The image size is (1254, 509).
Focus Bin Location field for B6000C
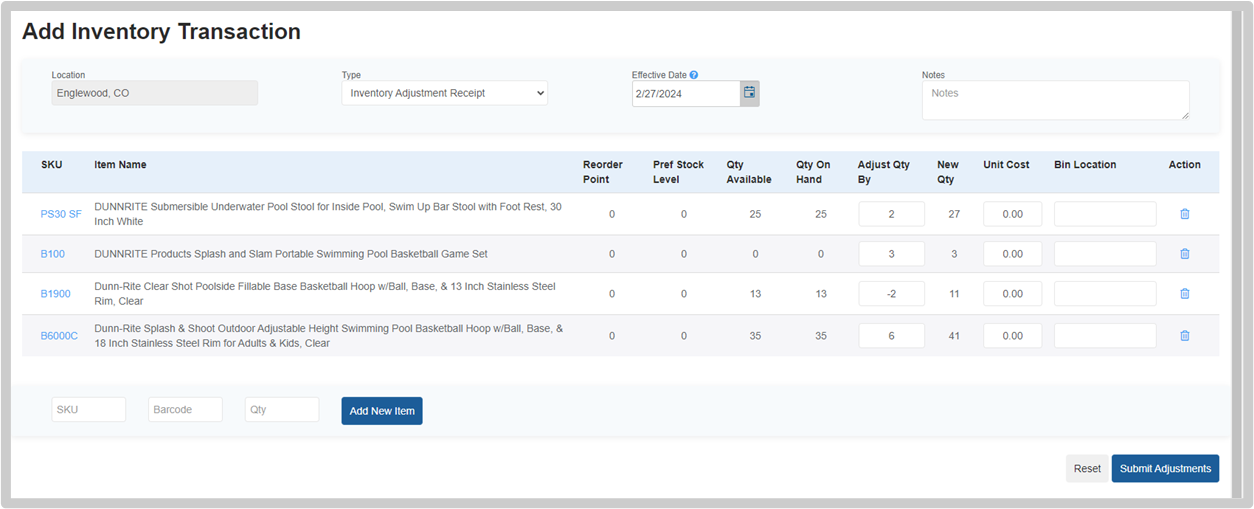1105,336
